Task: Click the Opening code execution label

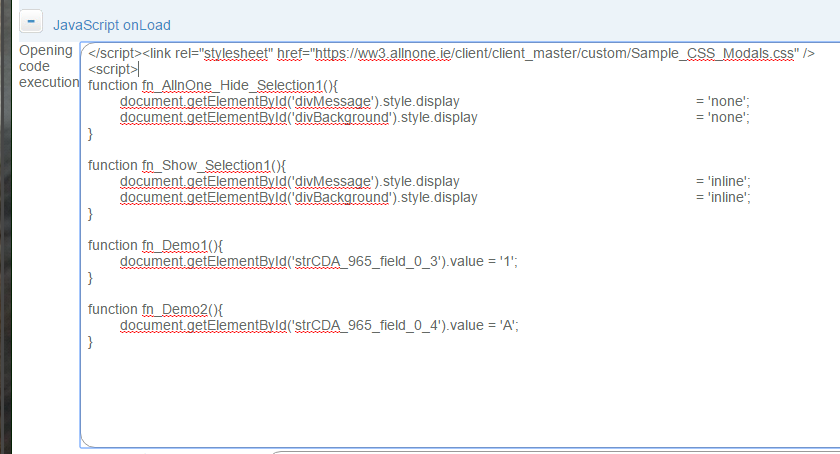Action: [49, 66]
